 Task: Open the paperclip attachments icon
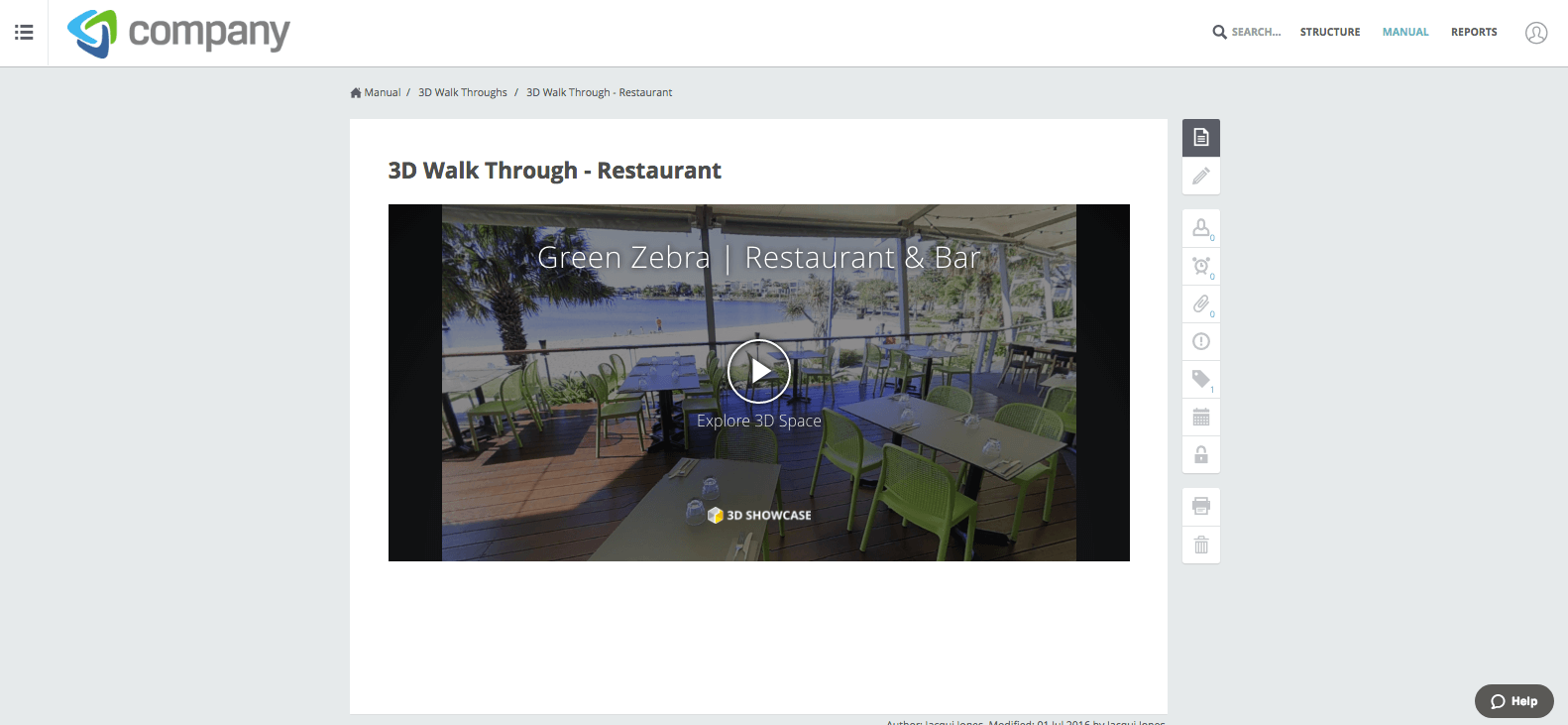pos(1201,303)
